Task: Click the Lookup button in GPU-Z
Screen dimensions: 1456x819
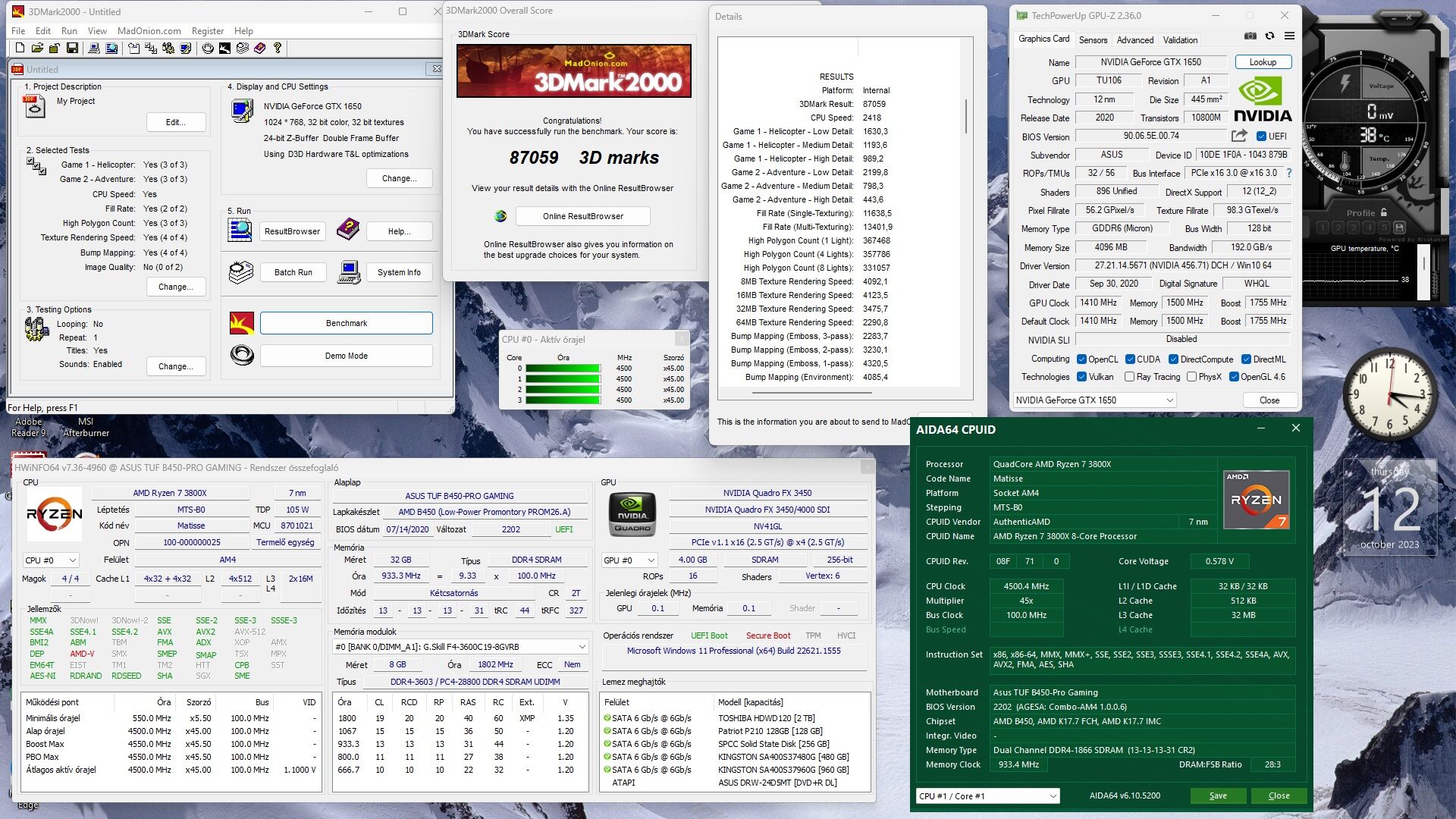Action: (1263, 62)
